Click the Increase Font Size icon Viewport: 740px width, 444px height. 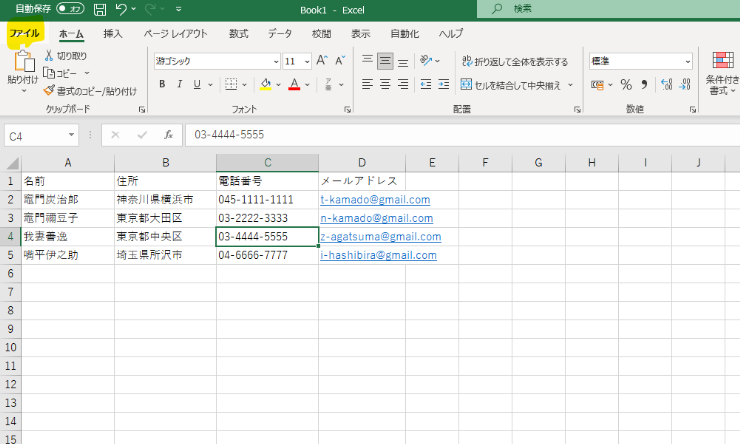[322, 61]
